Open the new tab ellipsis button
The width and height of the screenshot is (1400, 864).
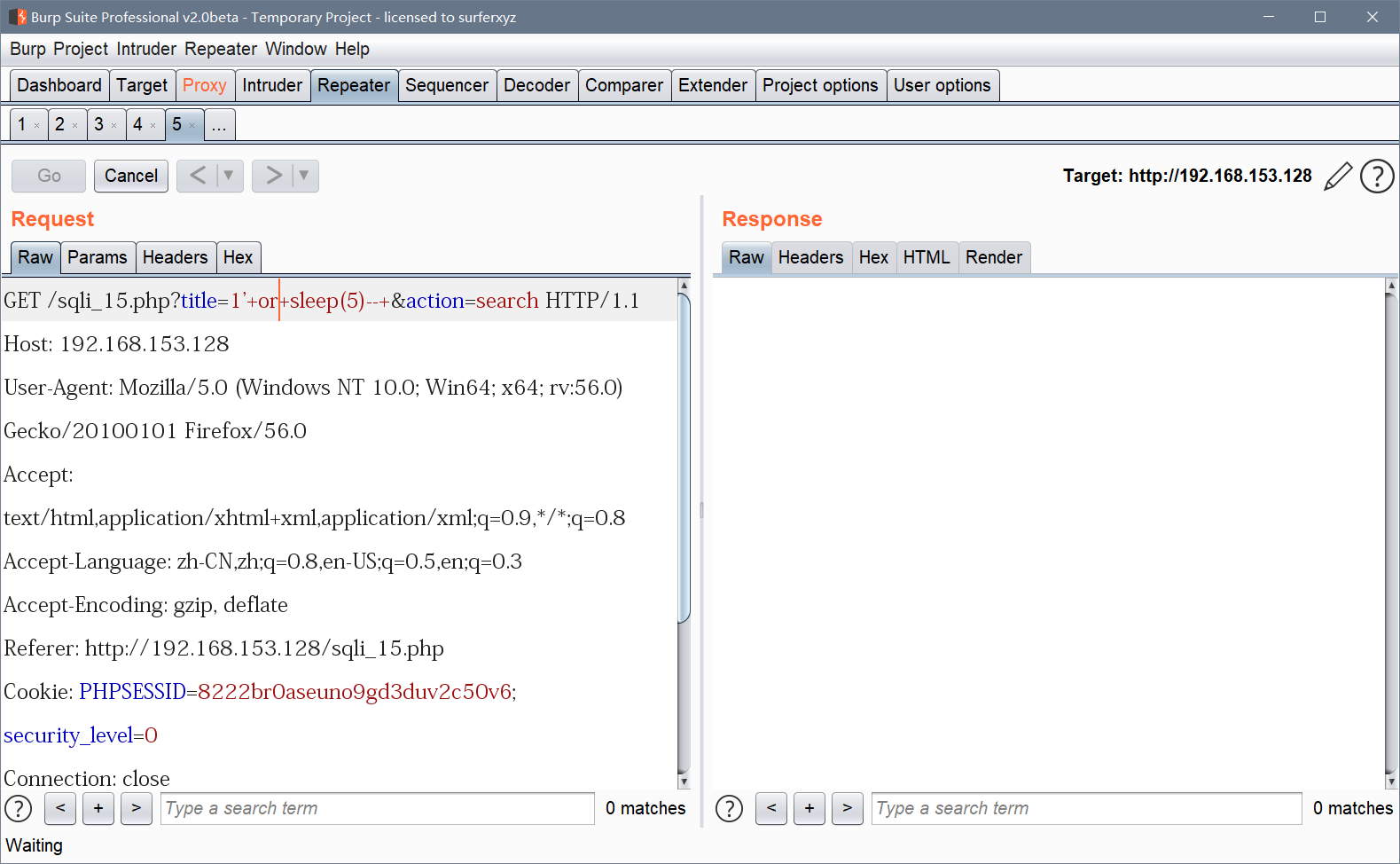pyautogui.click(x=219, y=125)
